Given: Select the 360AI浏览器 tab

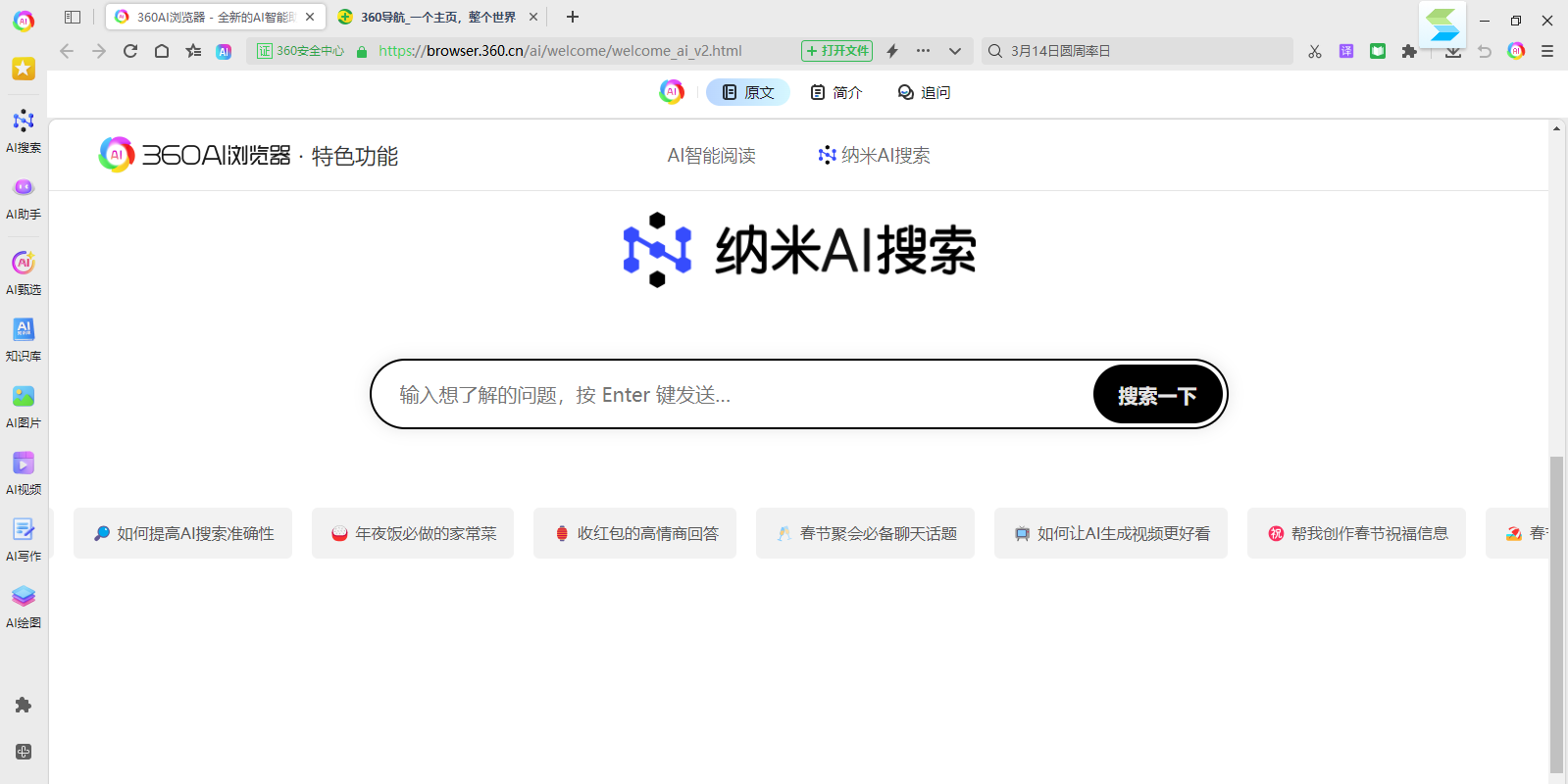Looking at the screenshot, I should coord(216,17).
